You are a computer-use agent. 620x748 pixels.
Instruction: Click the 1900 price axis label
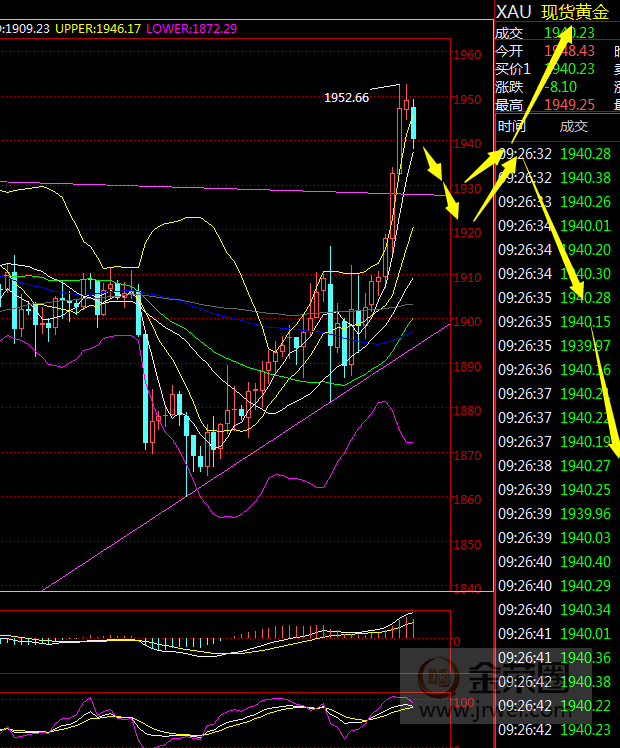[x=467, y=322]
